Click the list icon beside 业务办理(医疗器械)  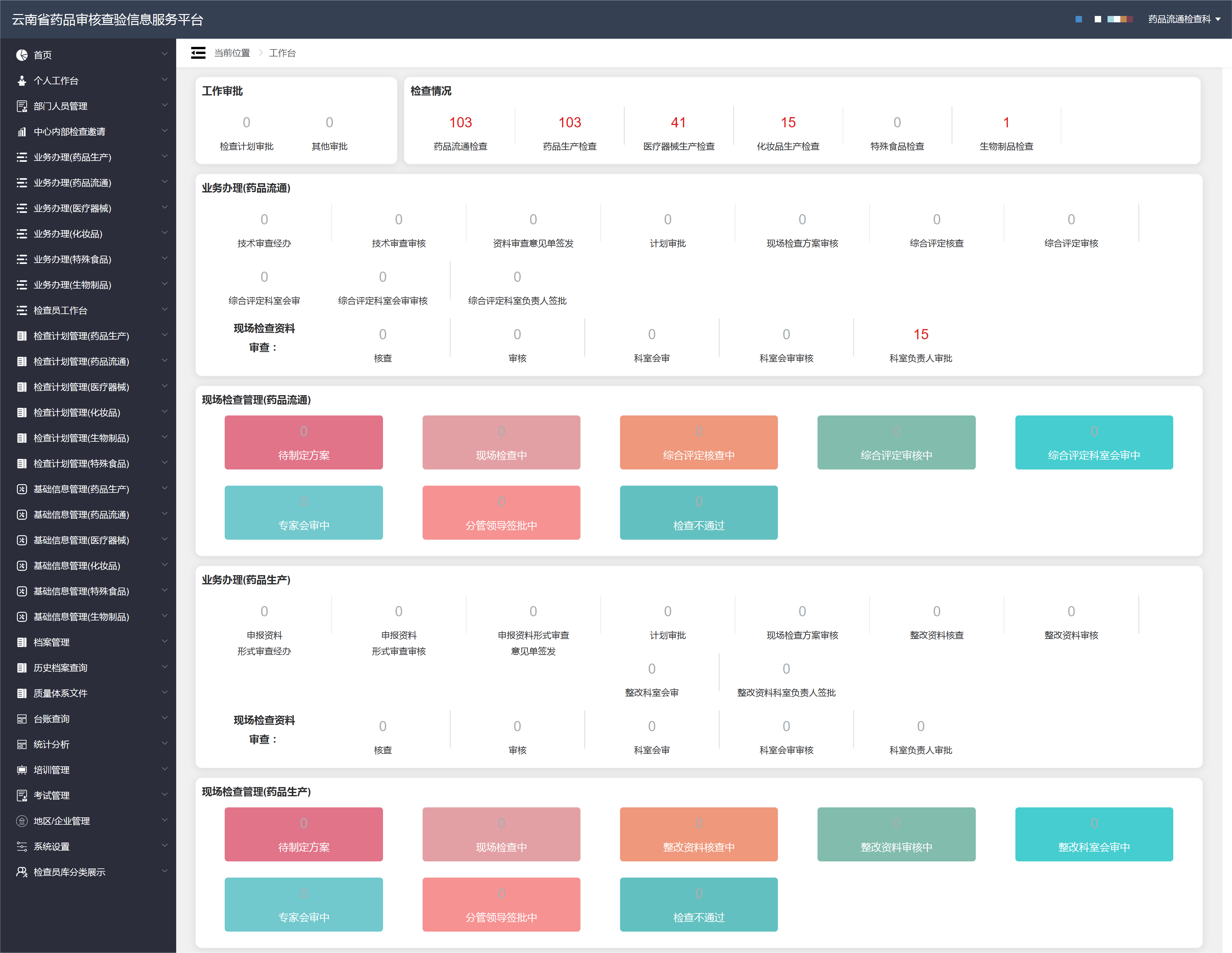coord(21,208)
